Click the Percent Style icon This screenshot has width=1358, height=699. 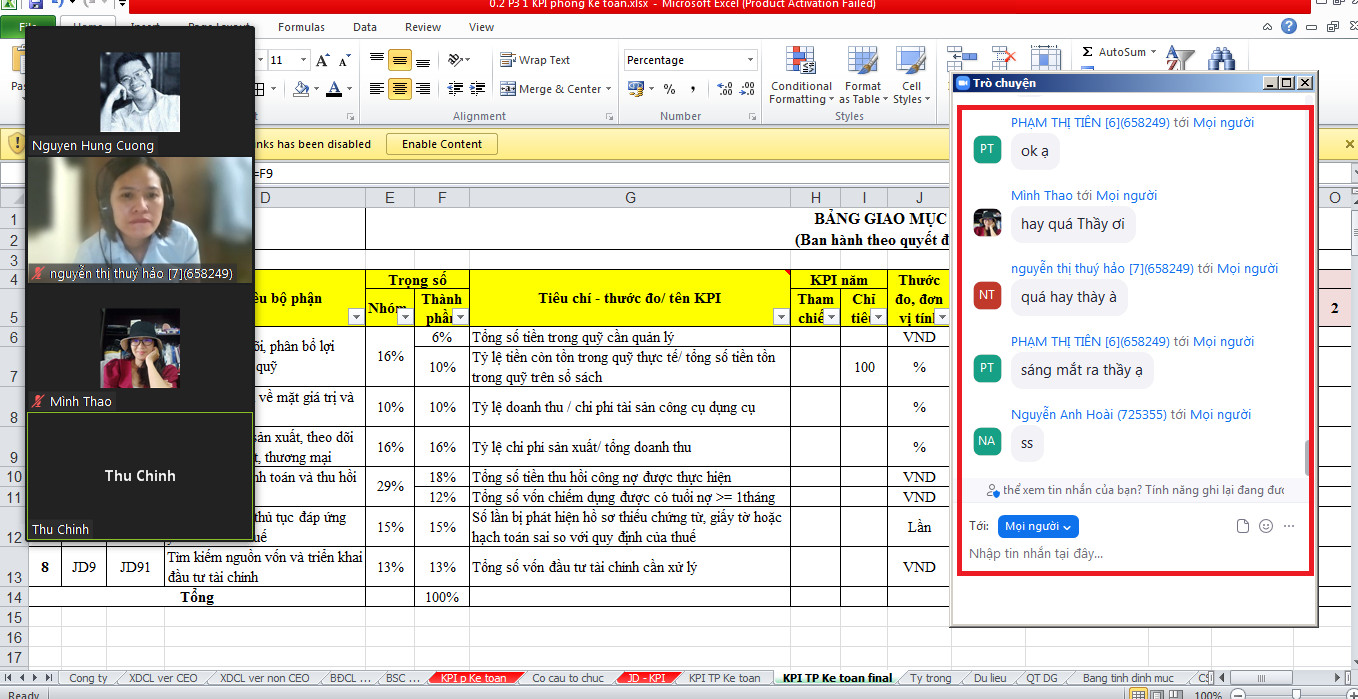669,89
